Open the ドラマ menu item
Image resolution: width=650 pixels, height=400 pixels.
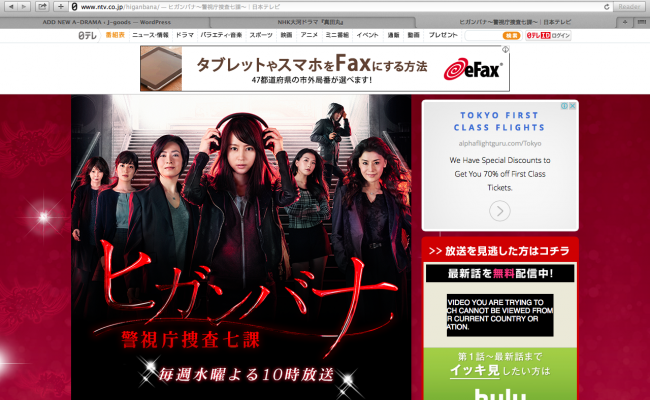pyautogui.click(x=185, y=35)
